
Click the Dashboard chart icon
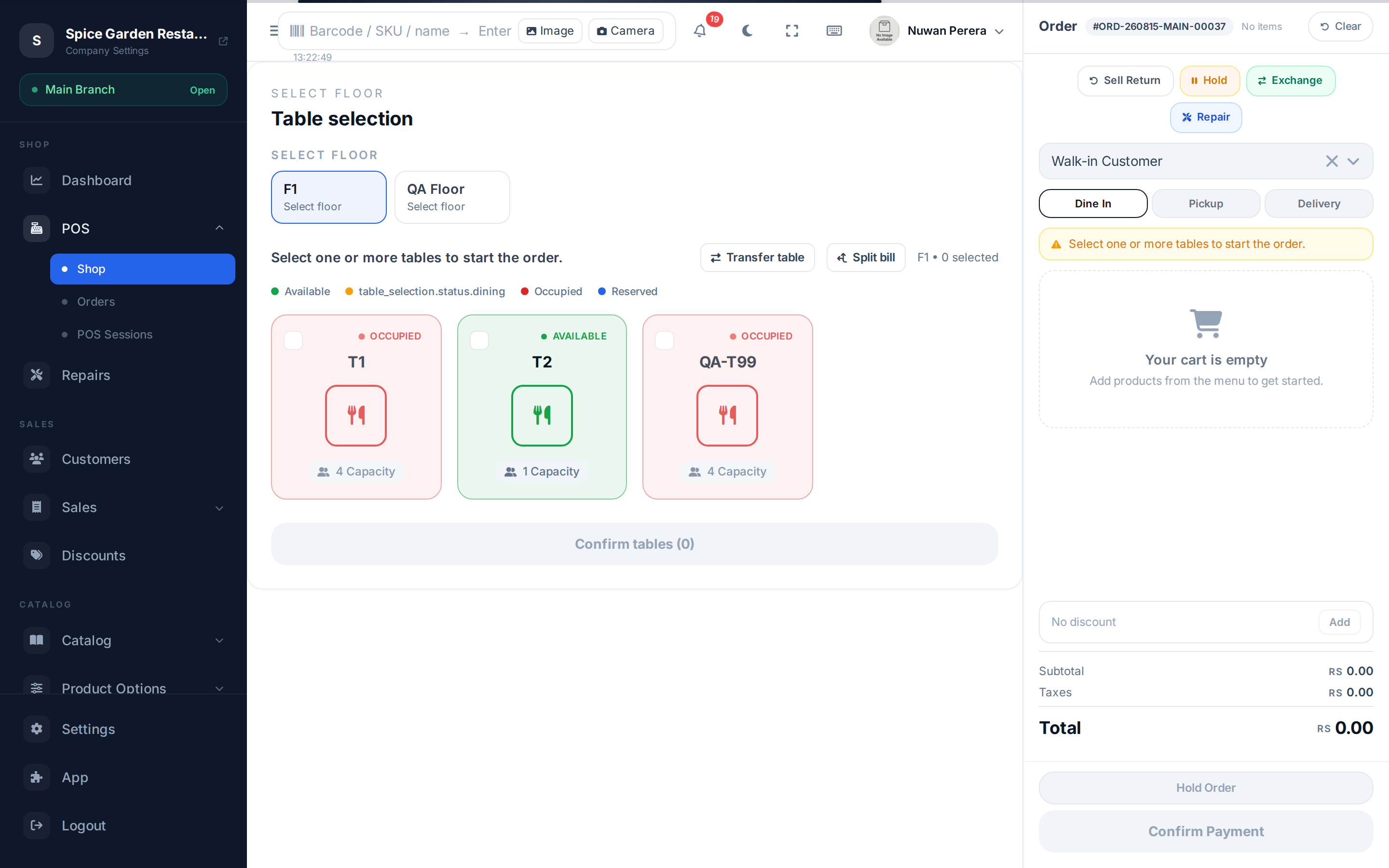coord(37,180)
